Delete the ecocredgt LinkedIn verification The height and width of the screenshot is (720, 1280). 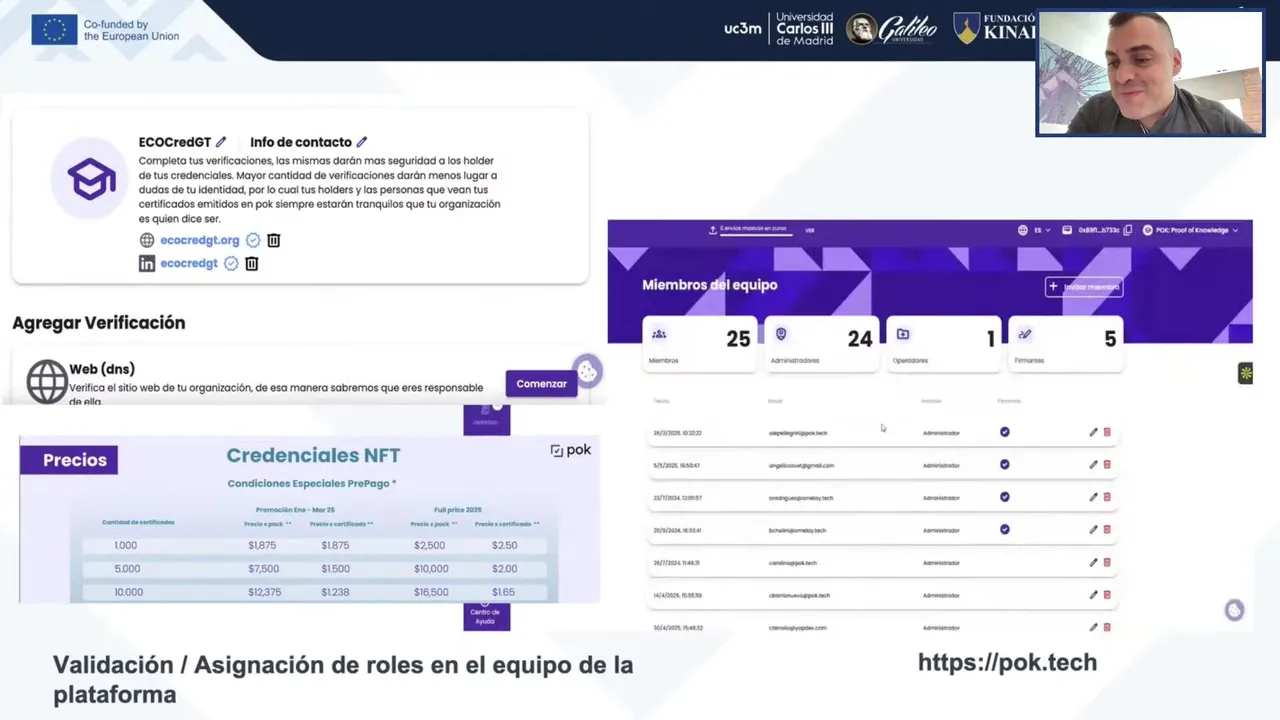(x=252, y=263)
